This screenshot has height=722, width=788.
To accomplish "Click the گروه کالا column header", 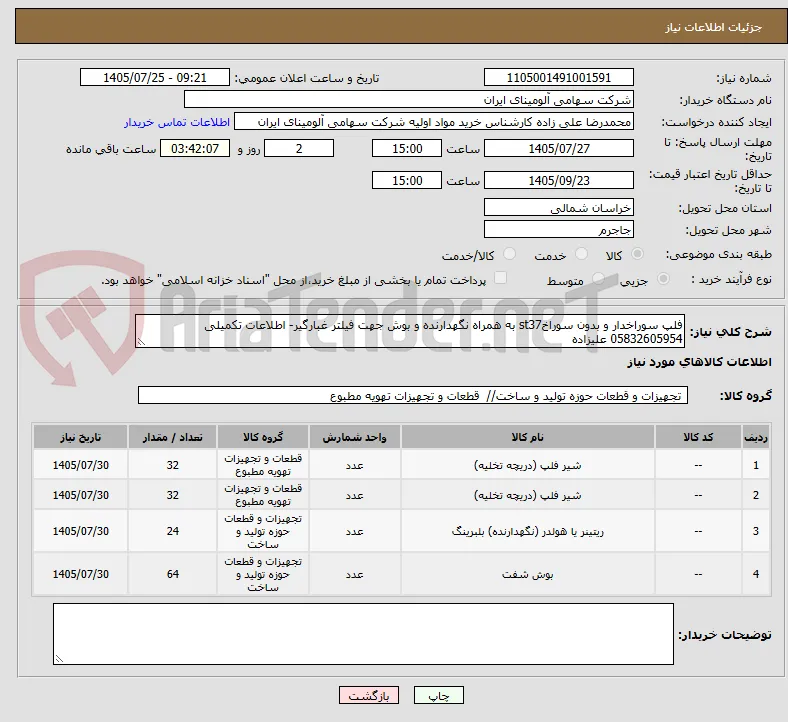I will pyautogui.click(x=263, y=437).
